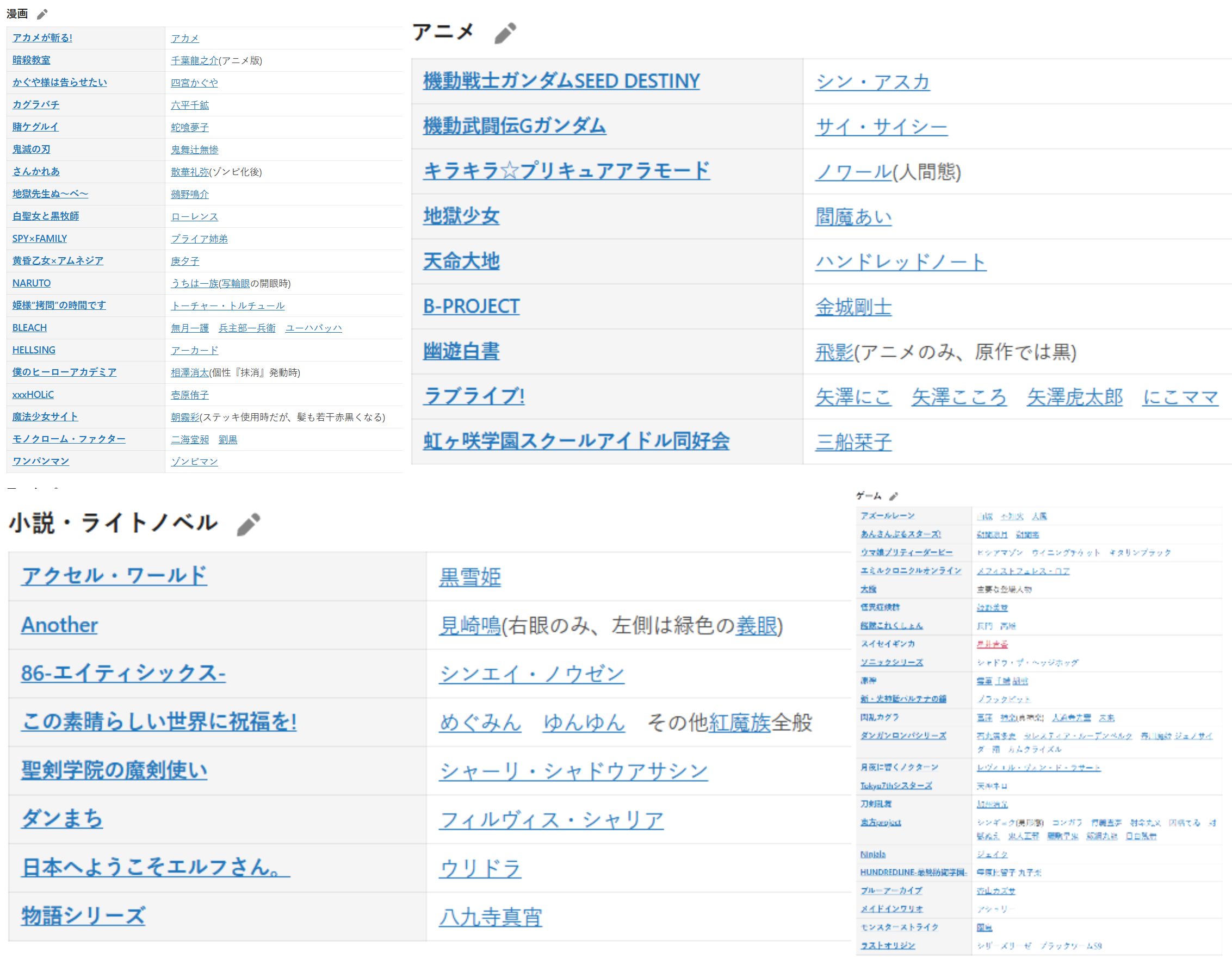The height and width of the screenshot is (965, 1232).
Task: Open the Another novel link
Action: pyautogui.click(x=59, y=625)
